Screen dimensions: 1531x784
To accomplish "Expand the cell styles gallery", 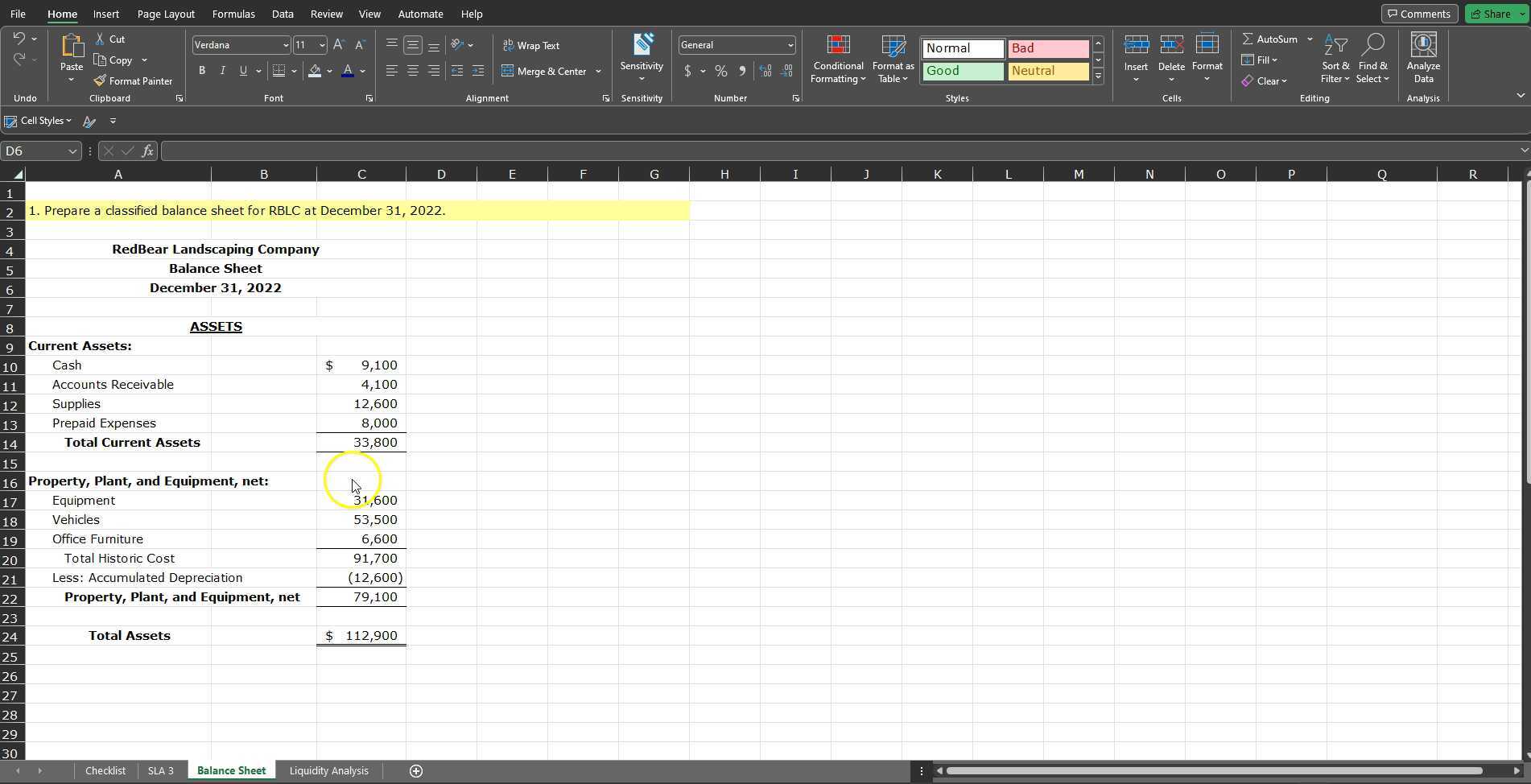I will tap(1098, 76).
